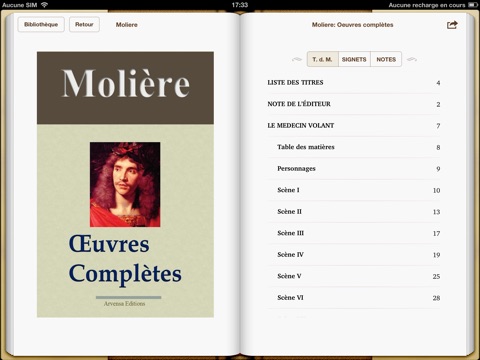
Task: Switch to the NOTES tab
Action: point(386,59)
